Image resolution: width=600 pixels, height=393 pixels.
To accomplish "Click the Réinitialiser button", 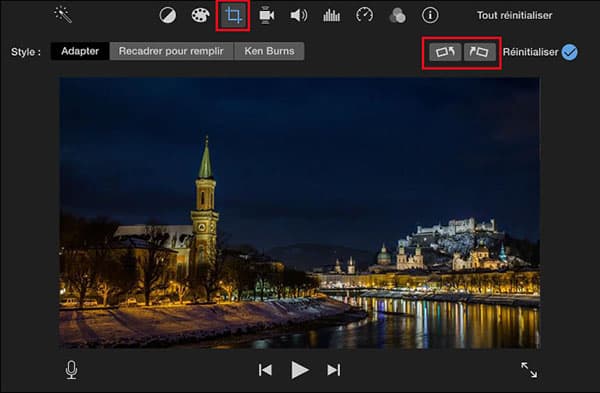I will [530, 52].
